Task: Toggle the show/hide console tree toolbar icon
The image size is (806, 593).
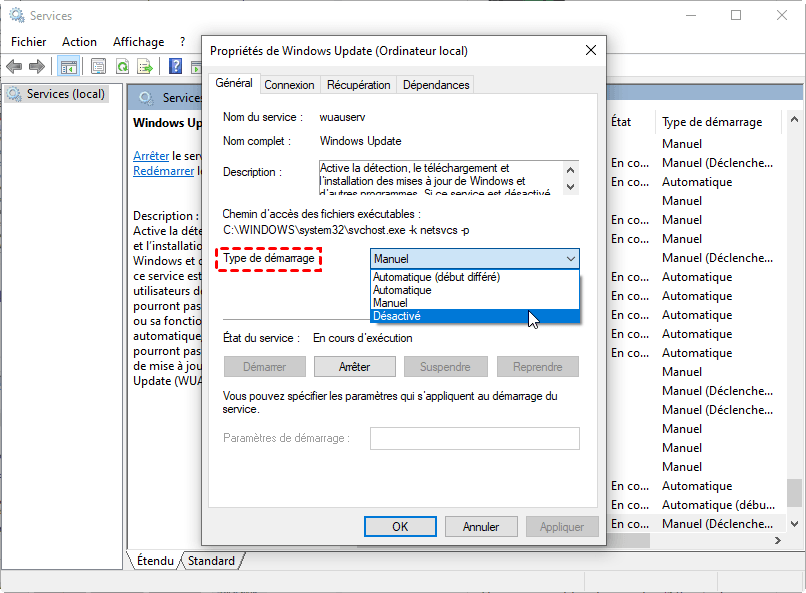Action: click(68, 66)
